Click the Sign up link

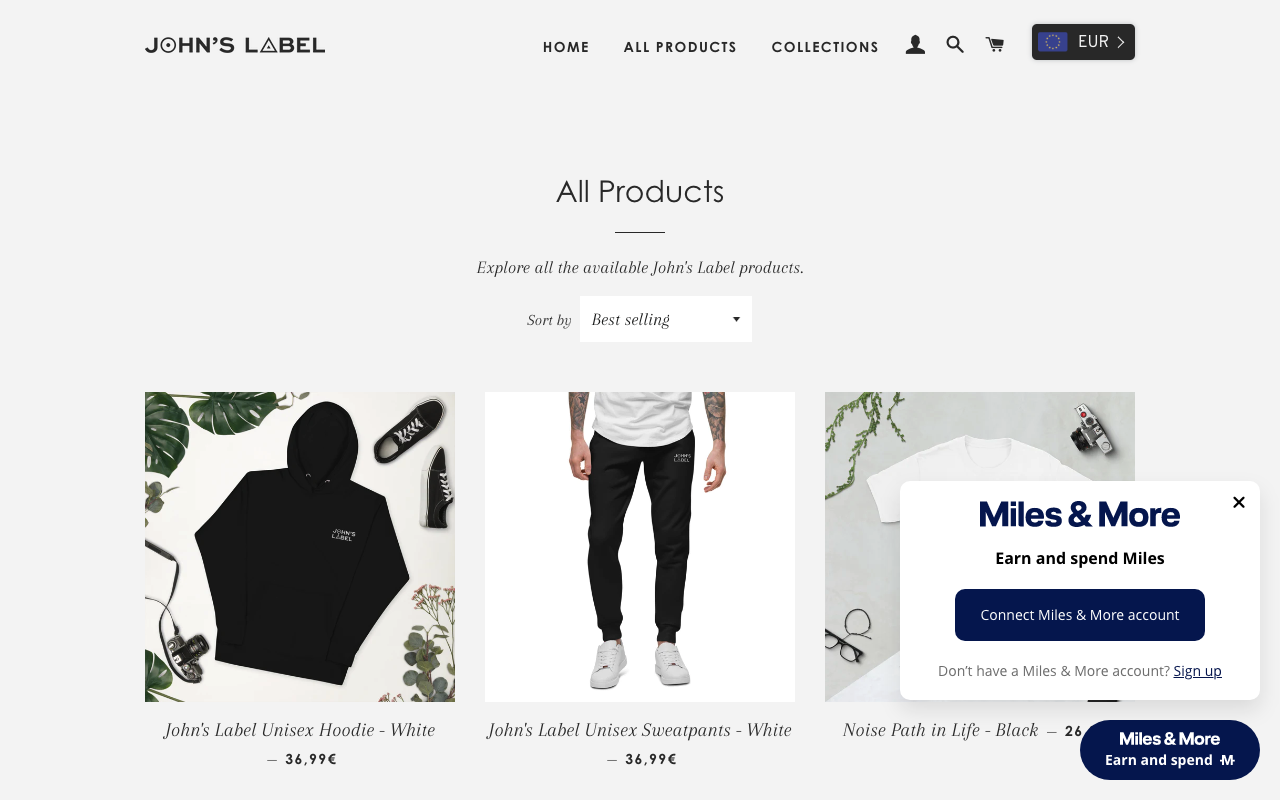(1197, 671)
